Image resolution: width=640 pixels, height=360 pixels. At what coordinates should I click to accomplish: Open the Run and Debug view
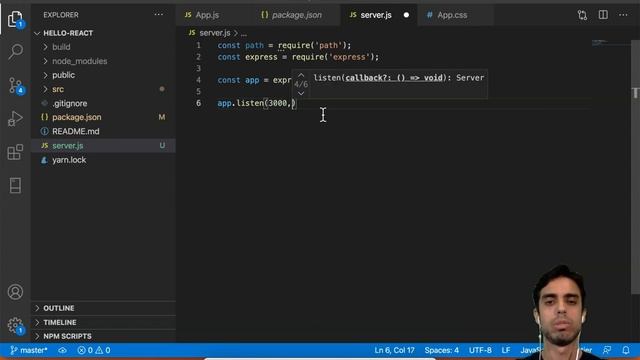15,119
